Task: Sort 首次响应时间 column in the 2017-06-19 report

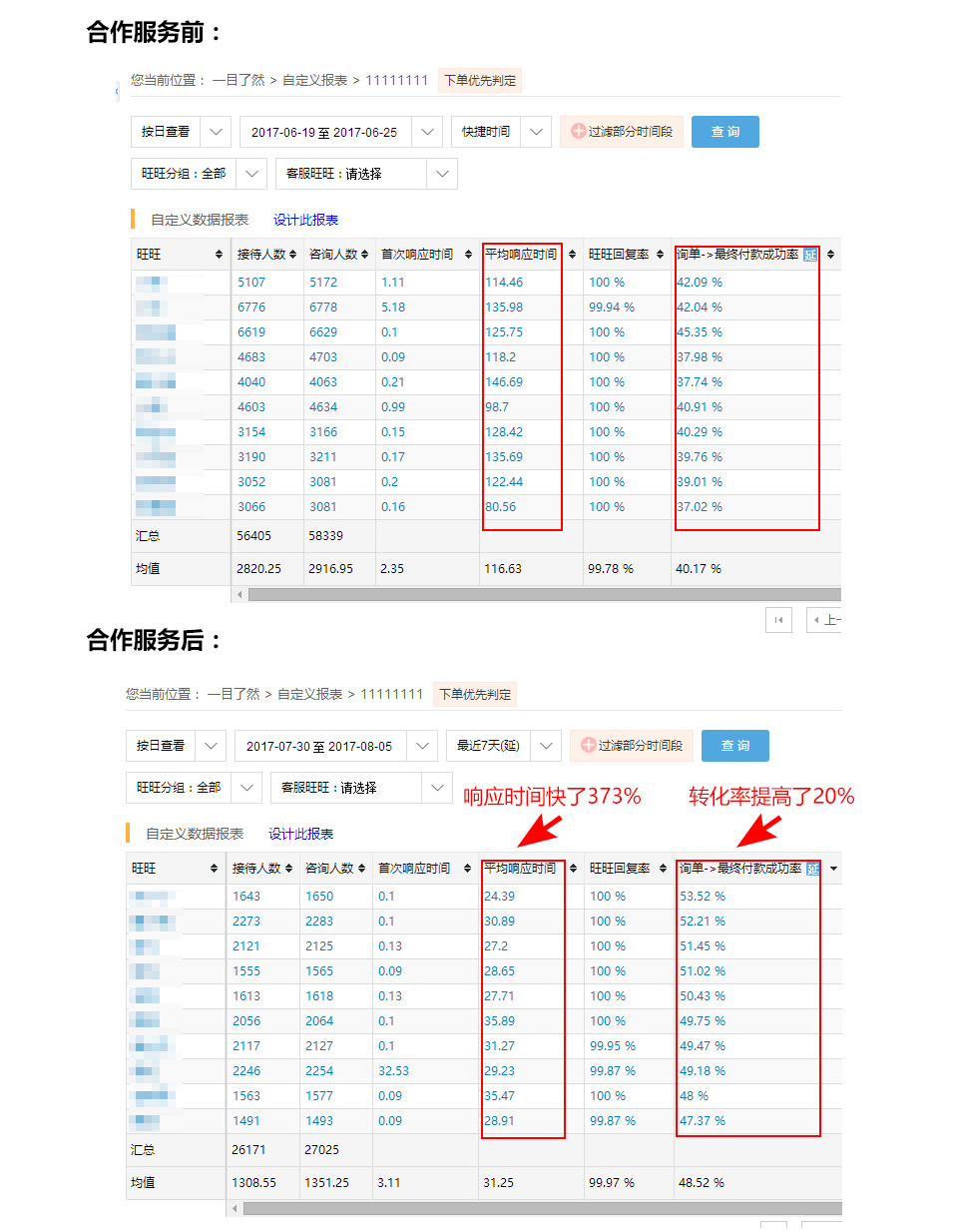Action: 468,255
